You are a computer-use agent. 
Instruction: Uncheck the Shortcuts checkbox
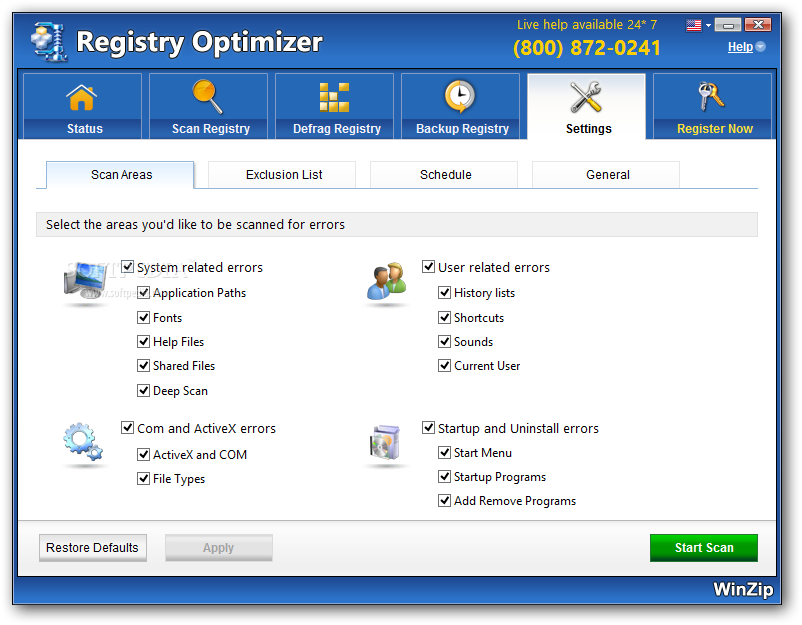coord(445,318)
